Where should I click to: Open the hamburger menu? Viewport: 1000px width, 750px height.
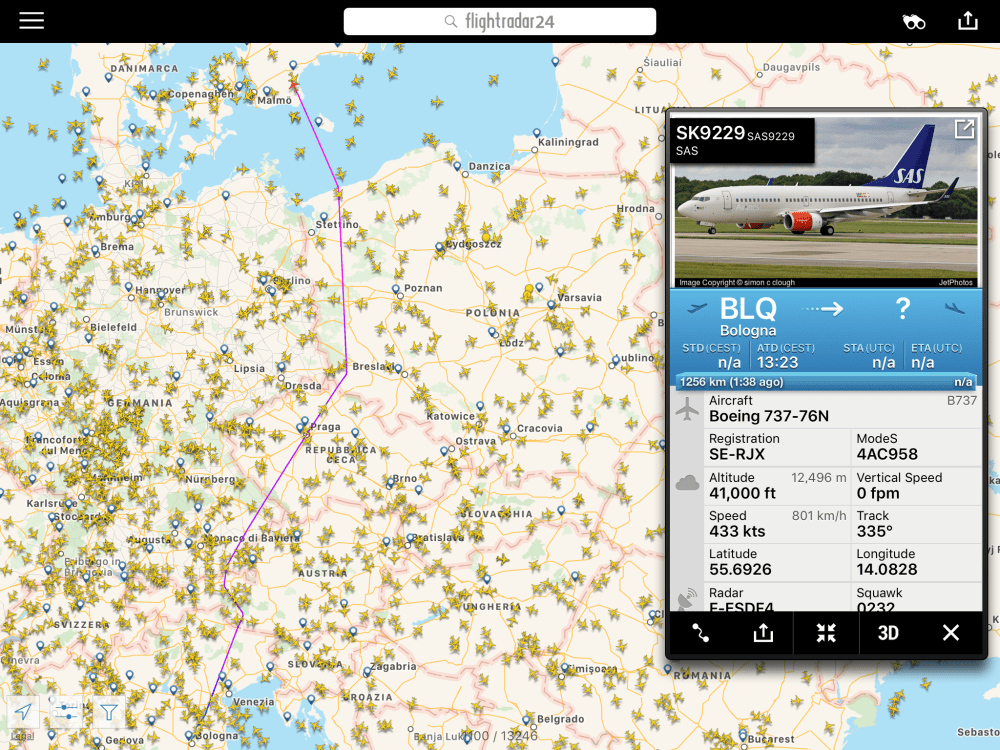32,21
